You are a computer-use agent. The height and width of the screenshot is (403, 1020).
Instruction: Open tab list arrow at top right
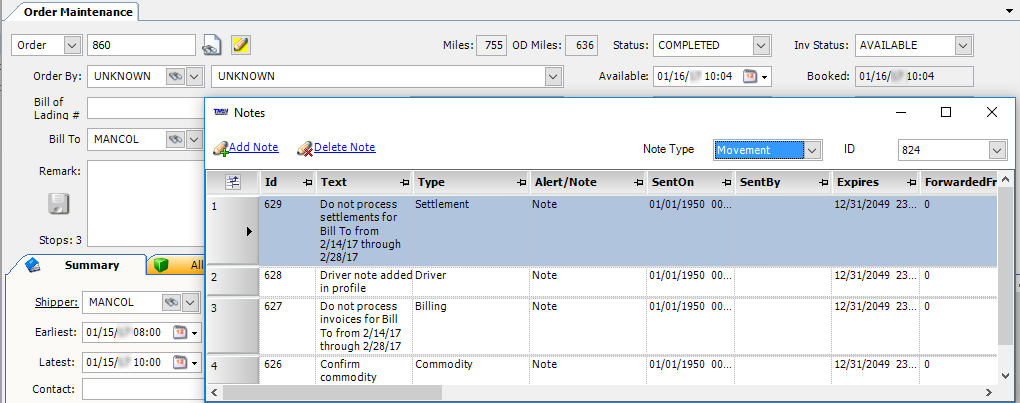[1010, 11]
